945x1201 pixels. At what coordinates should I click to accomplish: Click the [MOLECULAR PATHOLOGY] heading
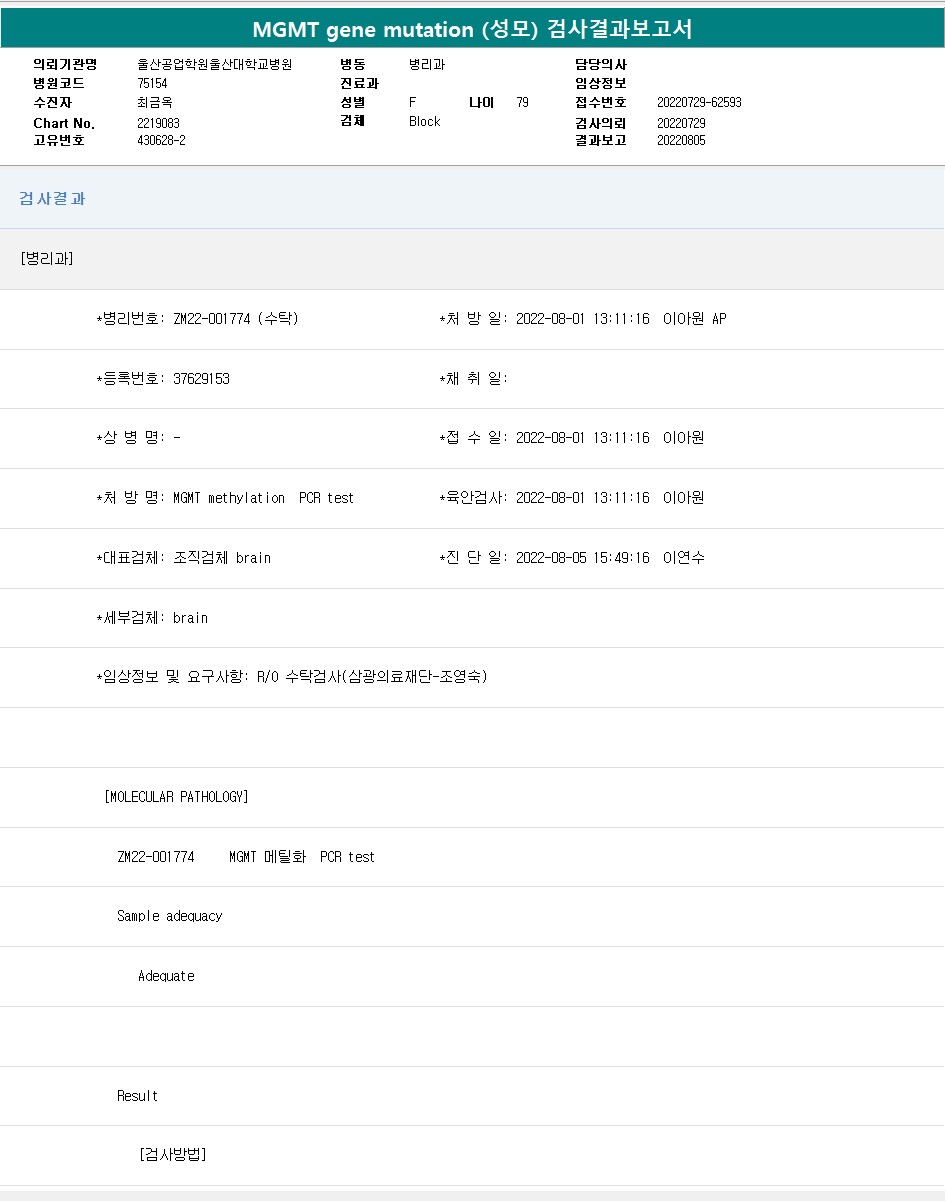pos(176,797)
